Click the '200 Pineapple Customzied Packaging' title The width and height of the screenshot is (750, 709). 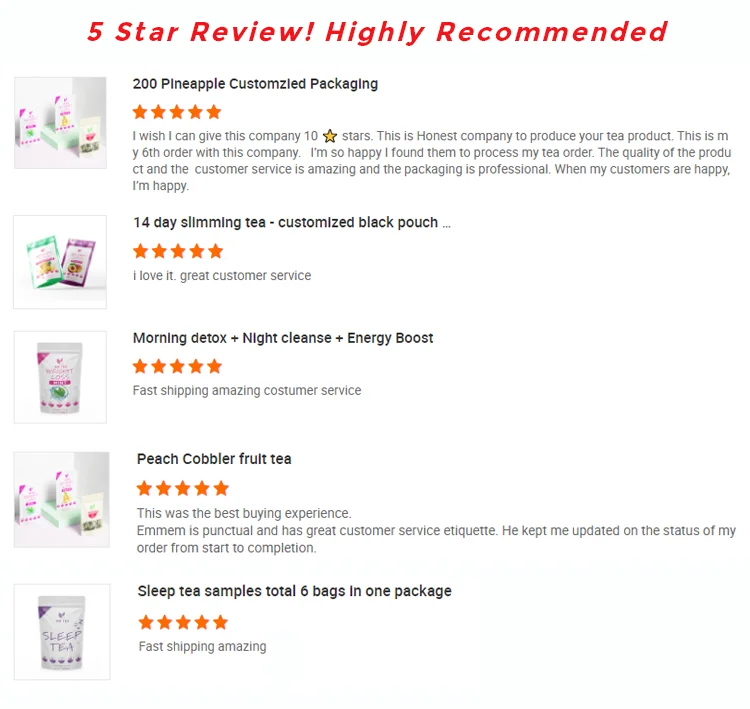(255, 84)
